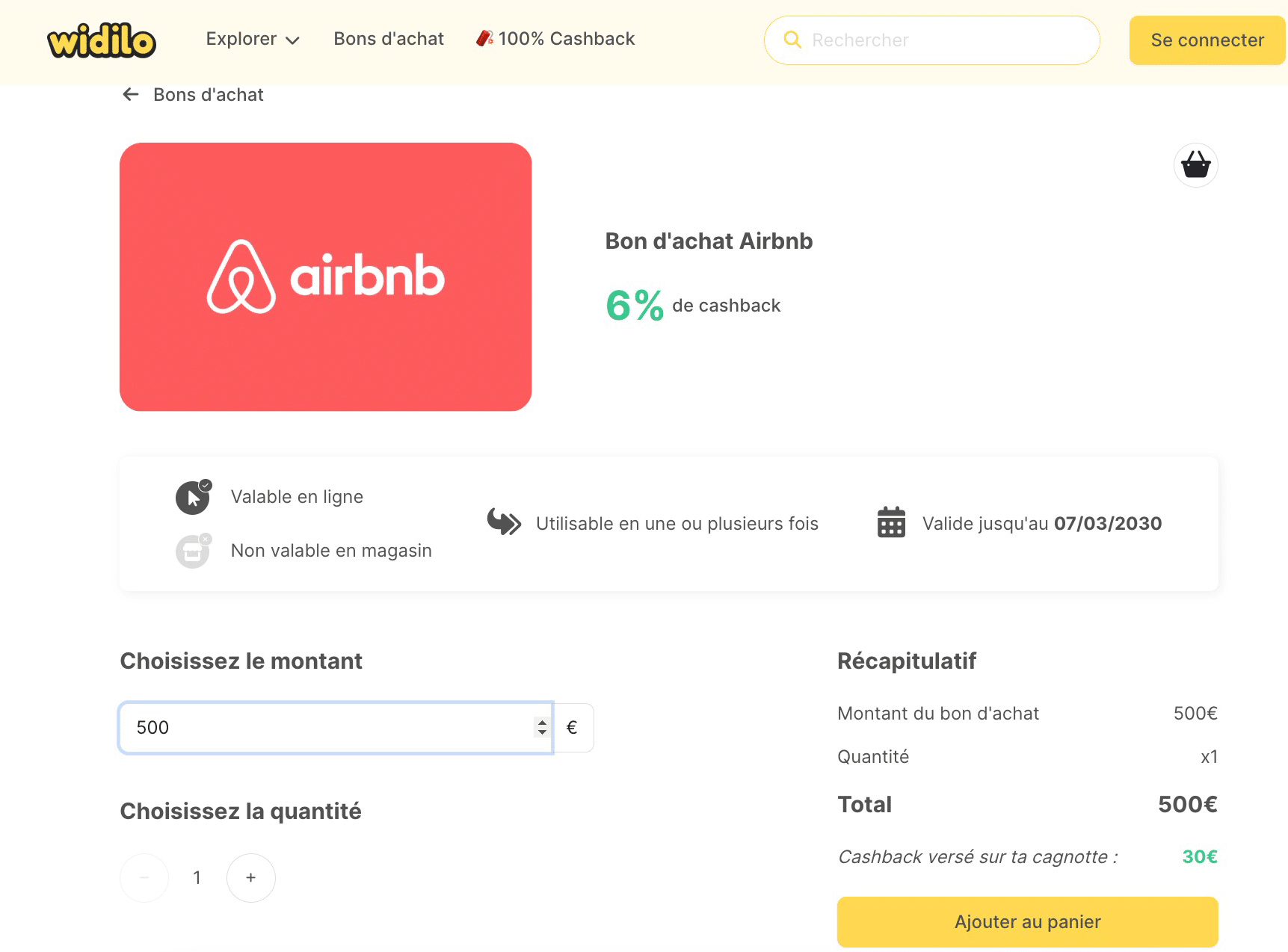Image resolution: width=1288 pixels, height=952 pixels.
Task: Click the Airbnb gift card image
Action: point(325,276)
